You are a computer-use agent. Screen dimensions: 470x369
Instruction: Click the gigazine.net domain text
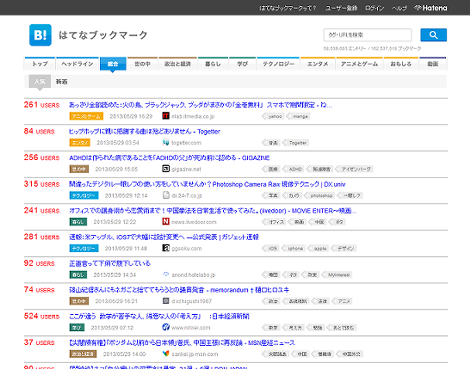[x=186, y=169]
